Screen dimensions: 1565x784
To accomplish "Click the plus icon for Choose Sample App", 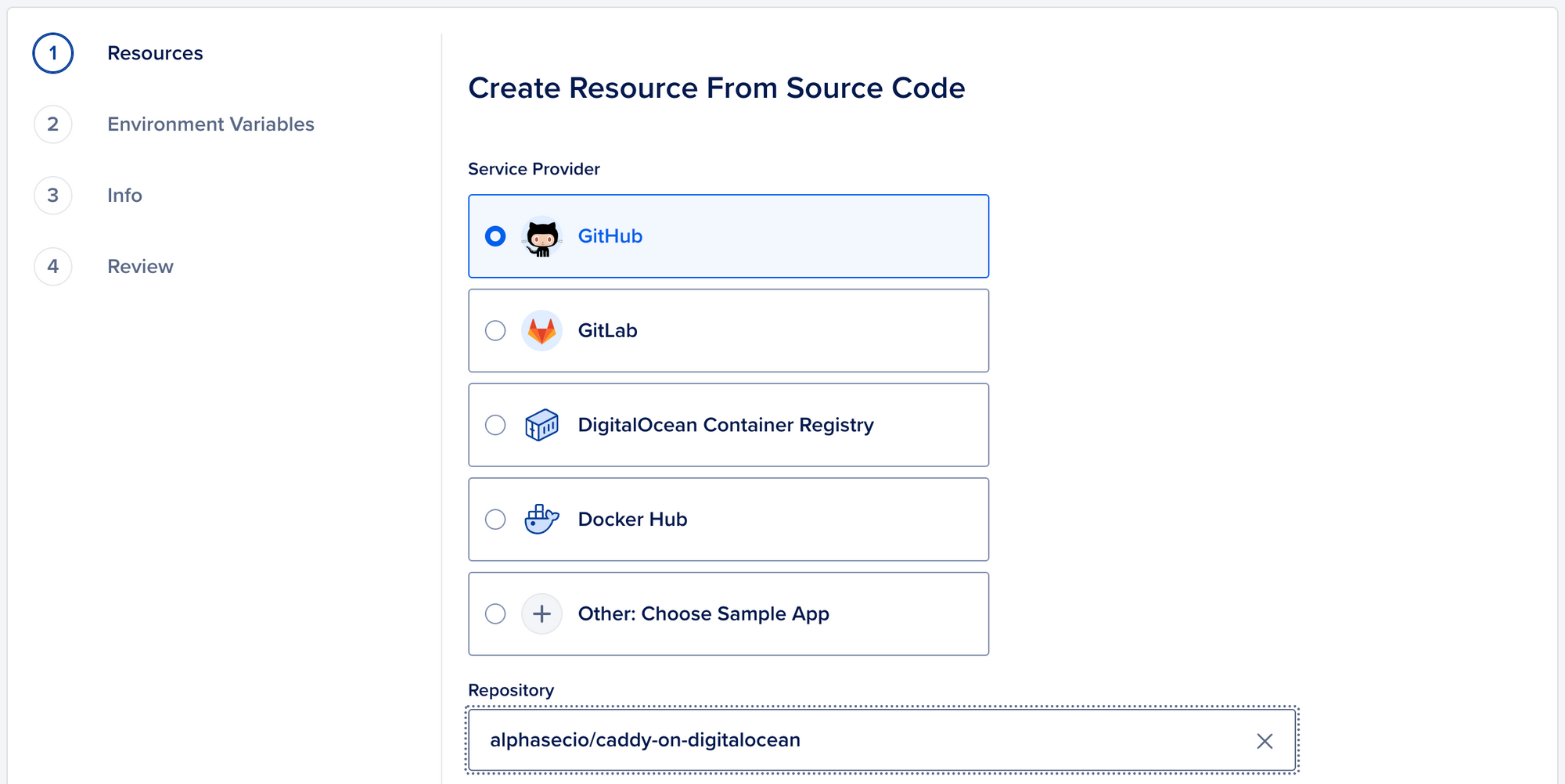I will [542, 613].
